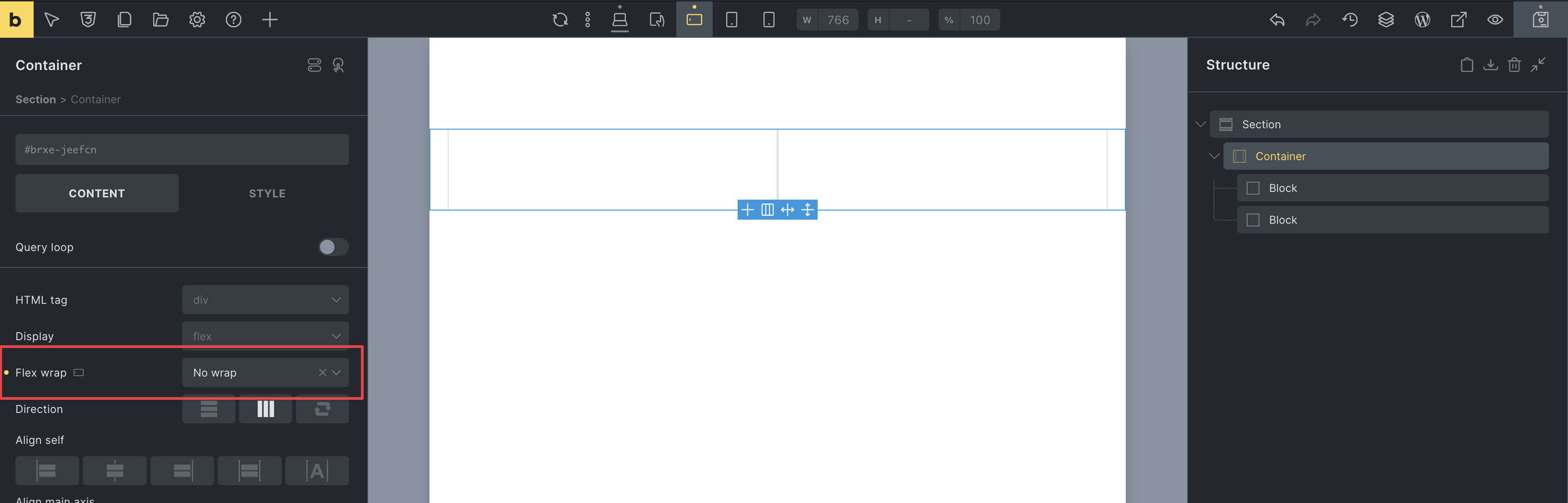Click canvas plus icon to add container
1568x503 pixels.
[x=748, y=210]
